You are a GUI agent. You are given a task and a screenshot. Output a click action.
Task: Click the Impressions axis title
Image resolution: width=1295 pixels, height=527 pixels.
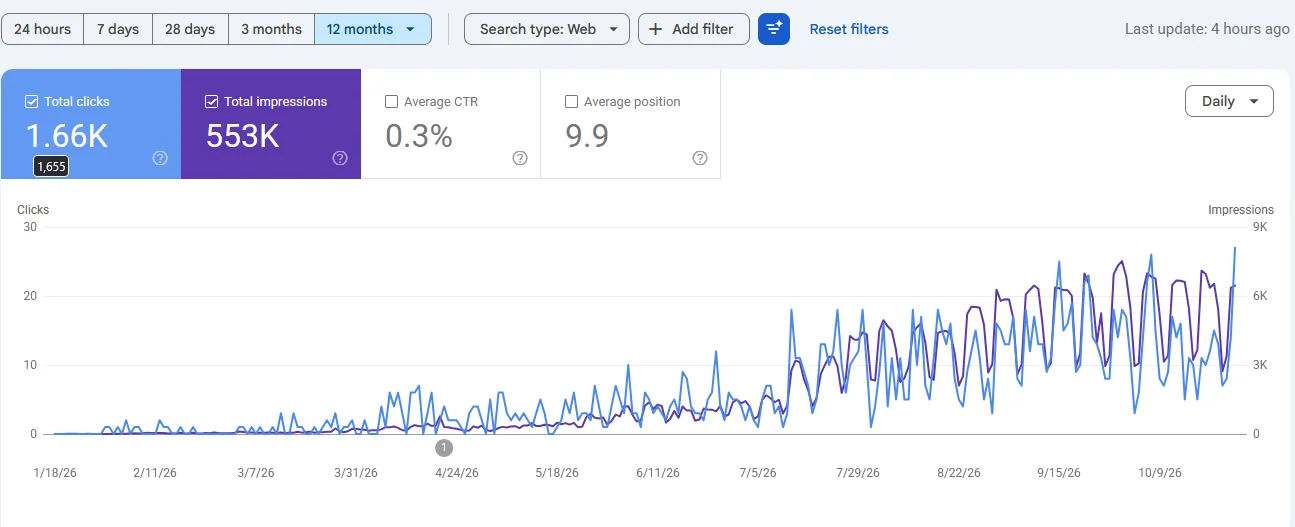1241,210
